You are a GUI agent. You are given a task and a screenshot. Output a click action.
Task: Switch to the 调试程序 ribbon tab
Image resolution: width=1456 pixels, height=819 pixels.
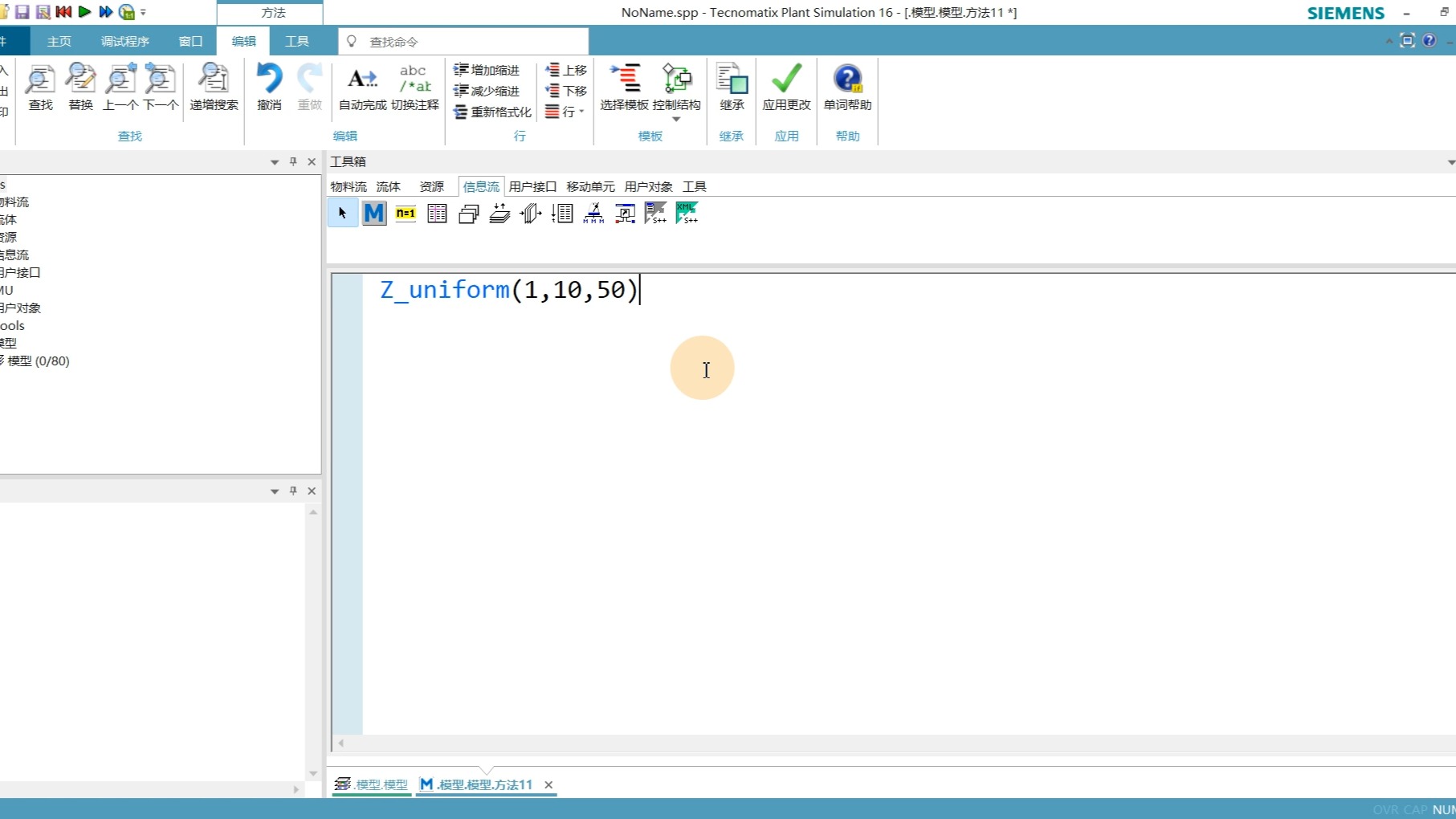point(124,41)
